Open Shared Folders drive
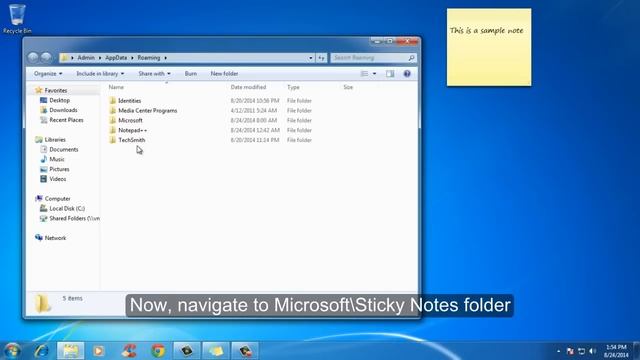 [x=74, y=218]
